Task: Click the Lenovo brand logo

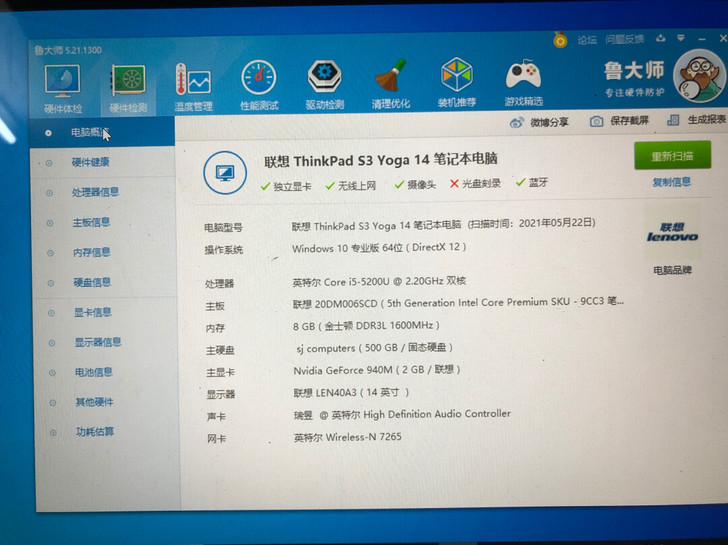Action: 672,232
